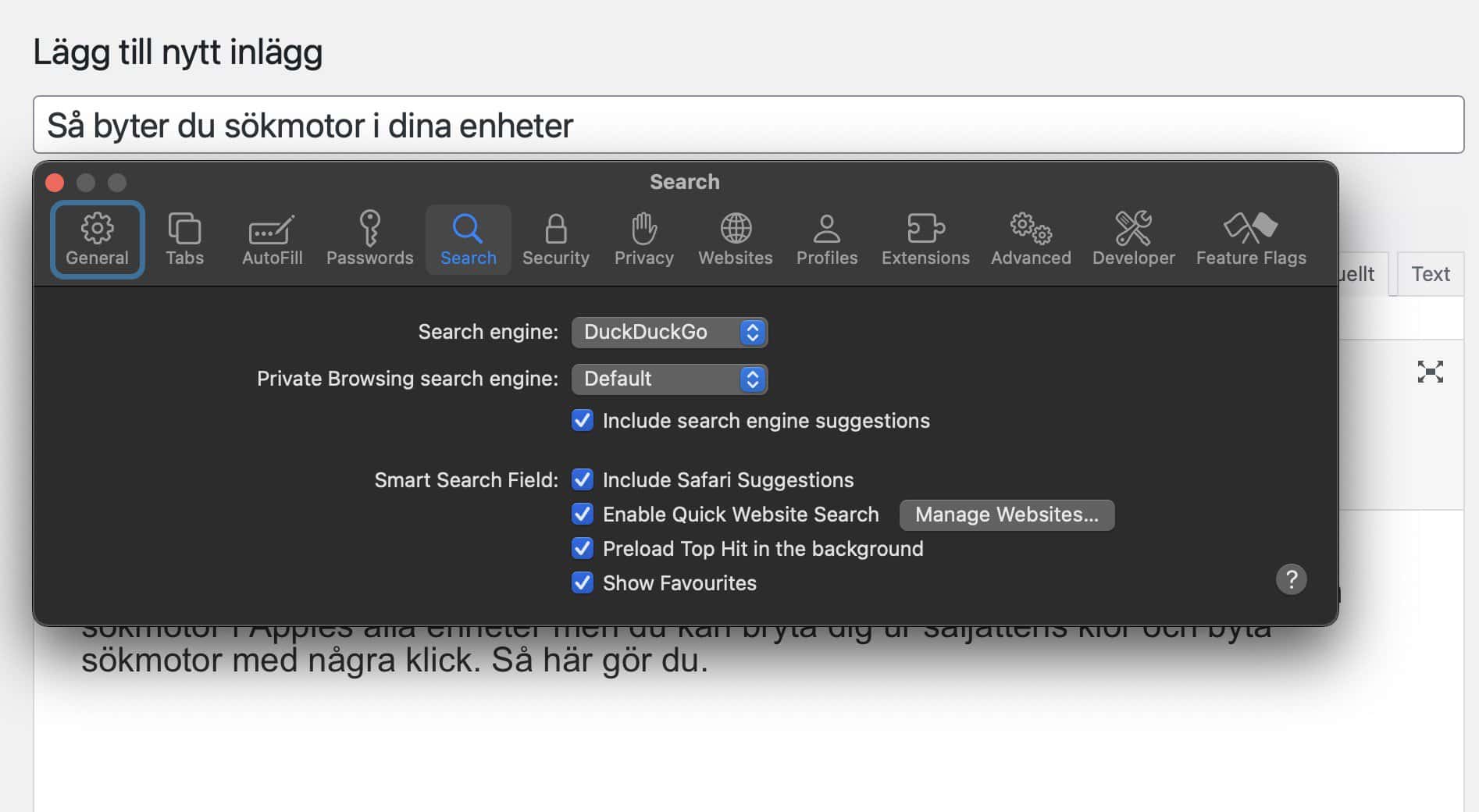Open the Passwords preferences pane
The height and width of the screenshot is (812, 1479).
pos(369,240)
